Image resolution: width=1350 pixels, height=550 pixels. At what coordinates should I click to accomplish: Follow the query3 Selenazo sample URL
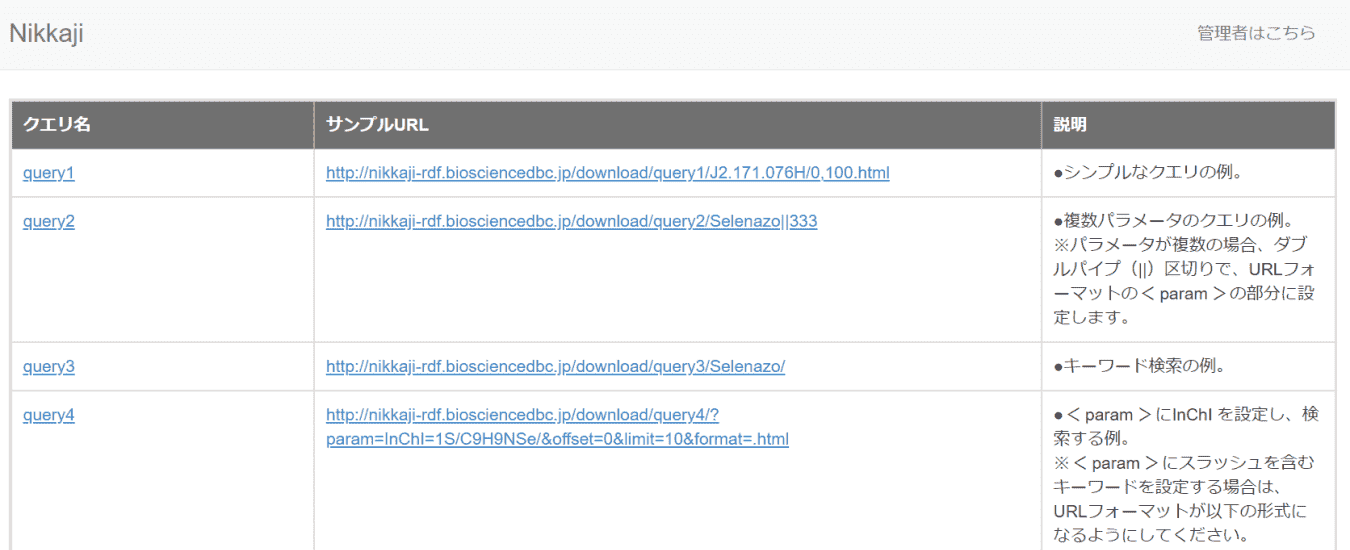click(555, 366)
